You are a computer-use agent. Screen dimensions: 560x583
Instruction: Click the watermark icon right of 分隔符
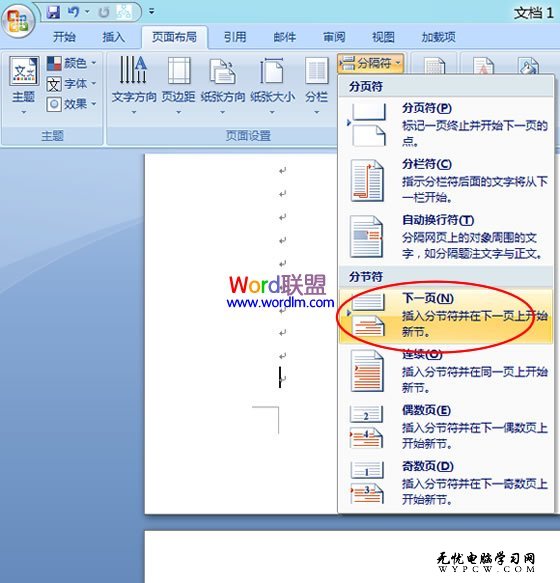[x=434, y=66]
